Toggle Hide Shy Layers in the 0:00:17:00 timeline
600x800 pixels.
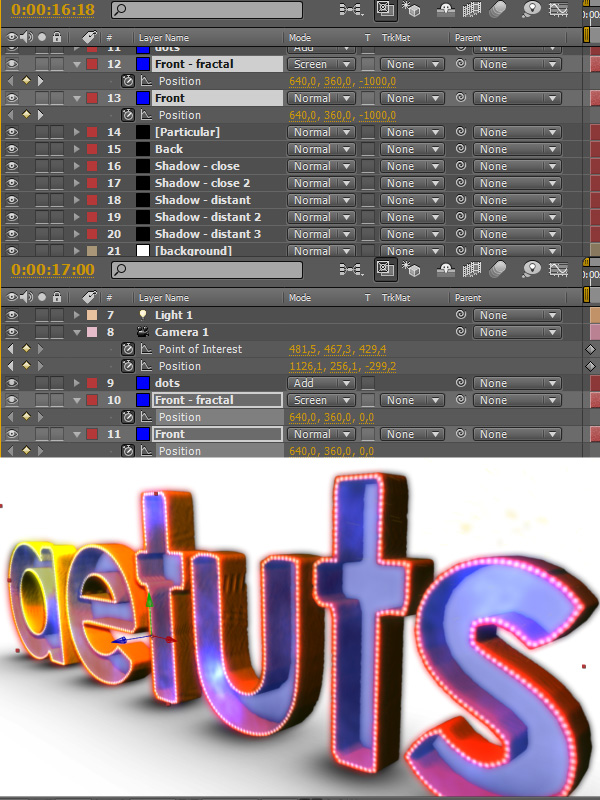(x=446, y=270)
